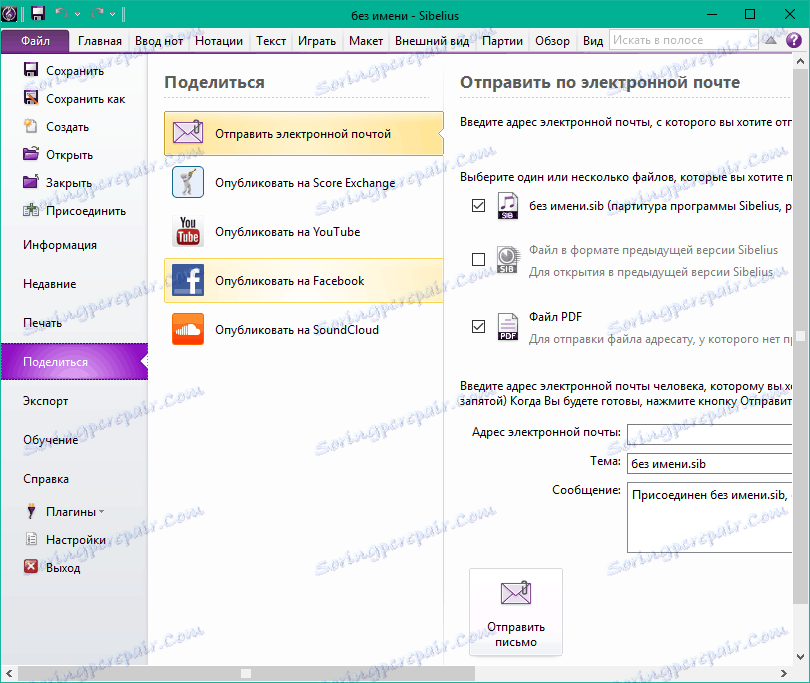Open the Партии ribbon tab
This screenshot has height=683, width=810.
coord(502,41)
